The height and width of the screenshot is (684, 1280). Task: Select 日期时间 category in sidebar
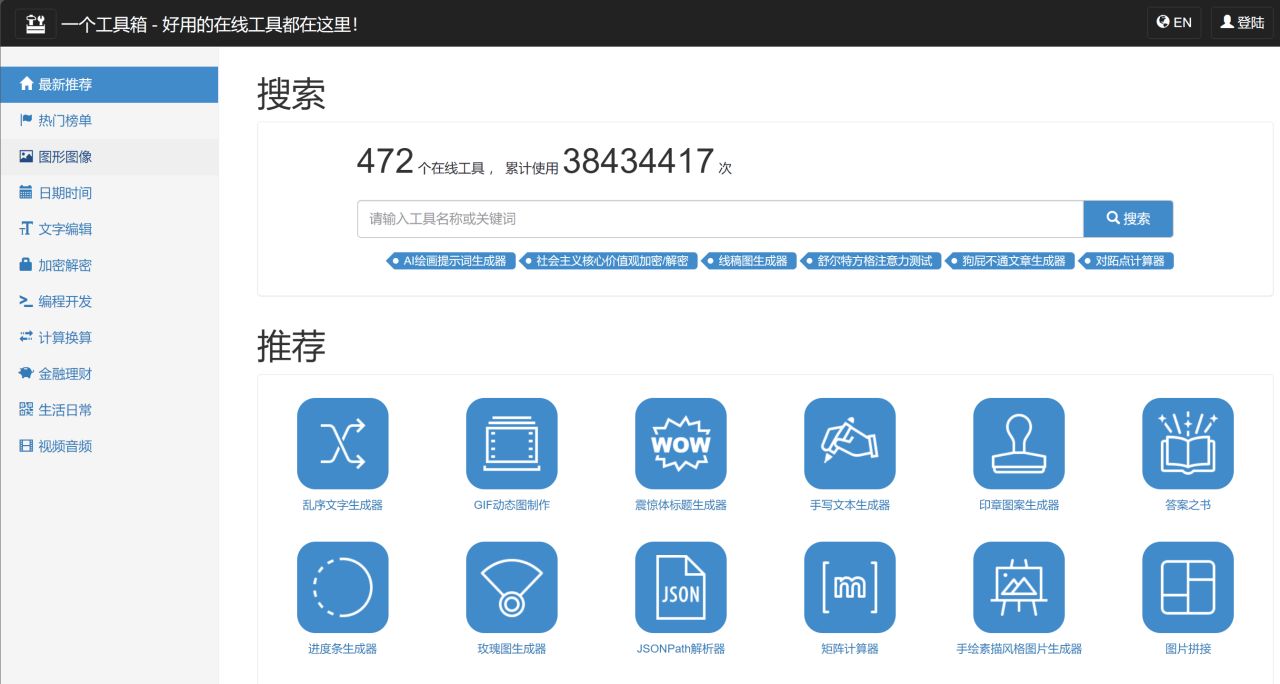click(109, 192)
